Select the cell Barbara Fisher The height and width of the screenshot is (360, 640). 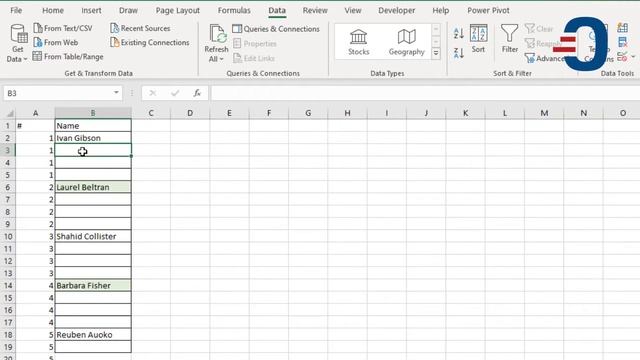pyautogui.click(x=93, y=286)
